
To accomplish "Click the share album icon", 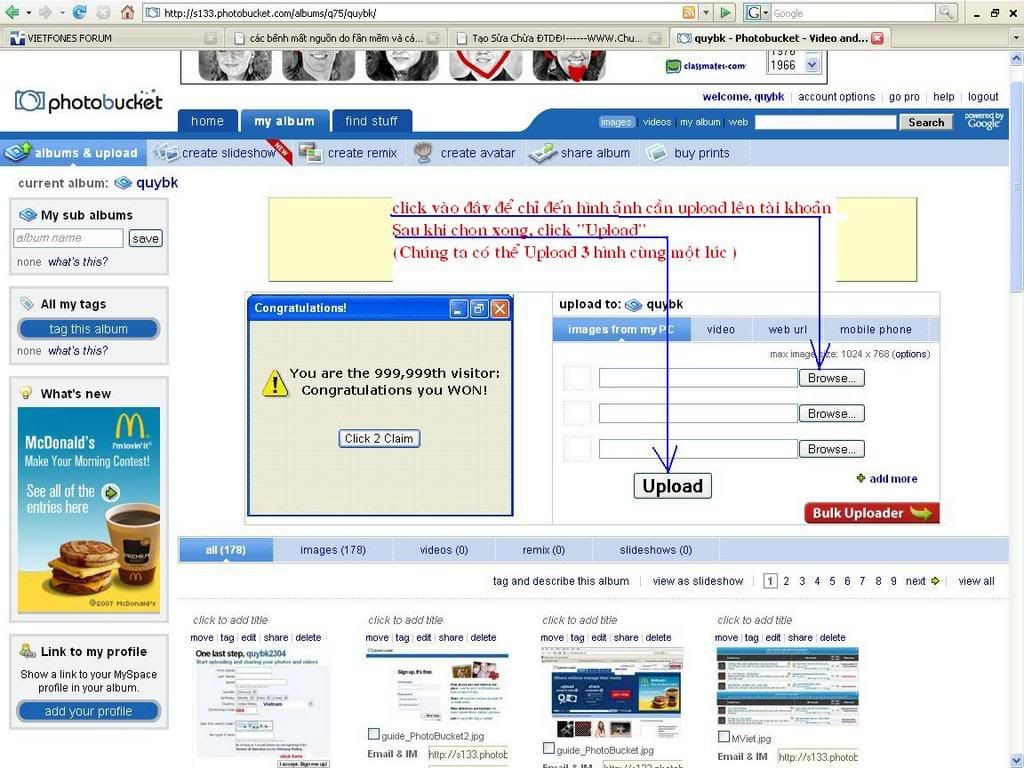I will [x=542, y=153].
